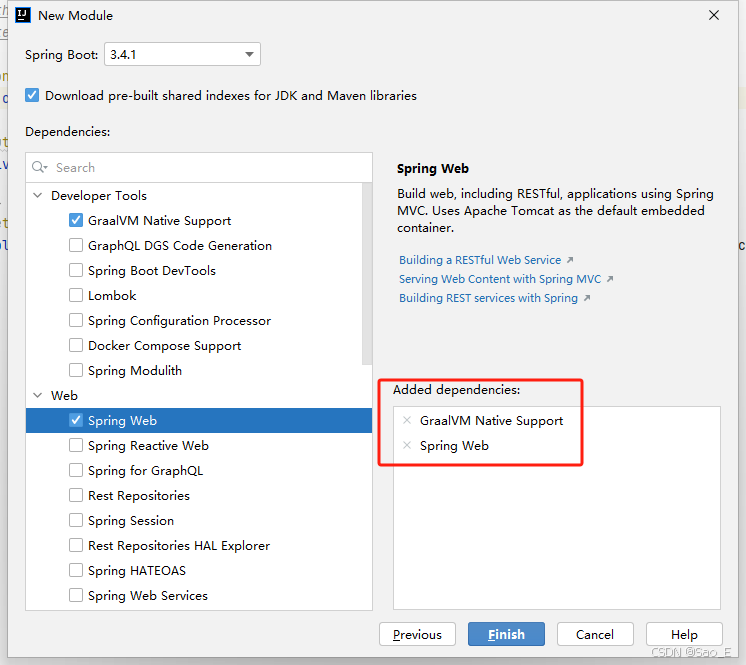The height and width of the screenshot is (665, 746).
Task: Enable GraphQL DGS Code Generation checkbox
Action: [76, 245]
